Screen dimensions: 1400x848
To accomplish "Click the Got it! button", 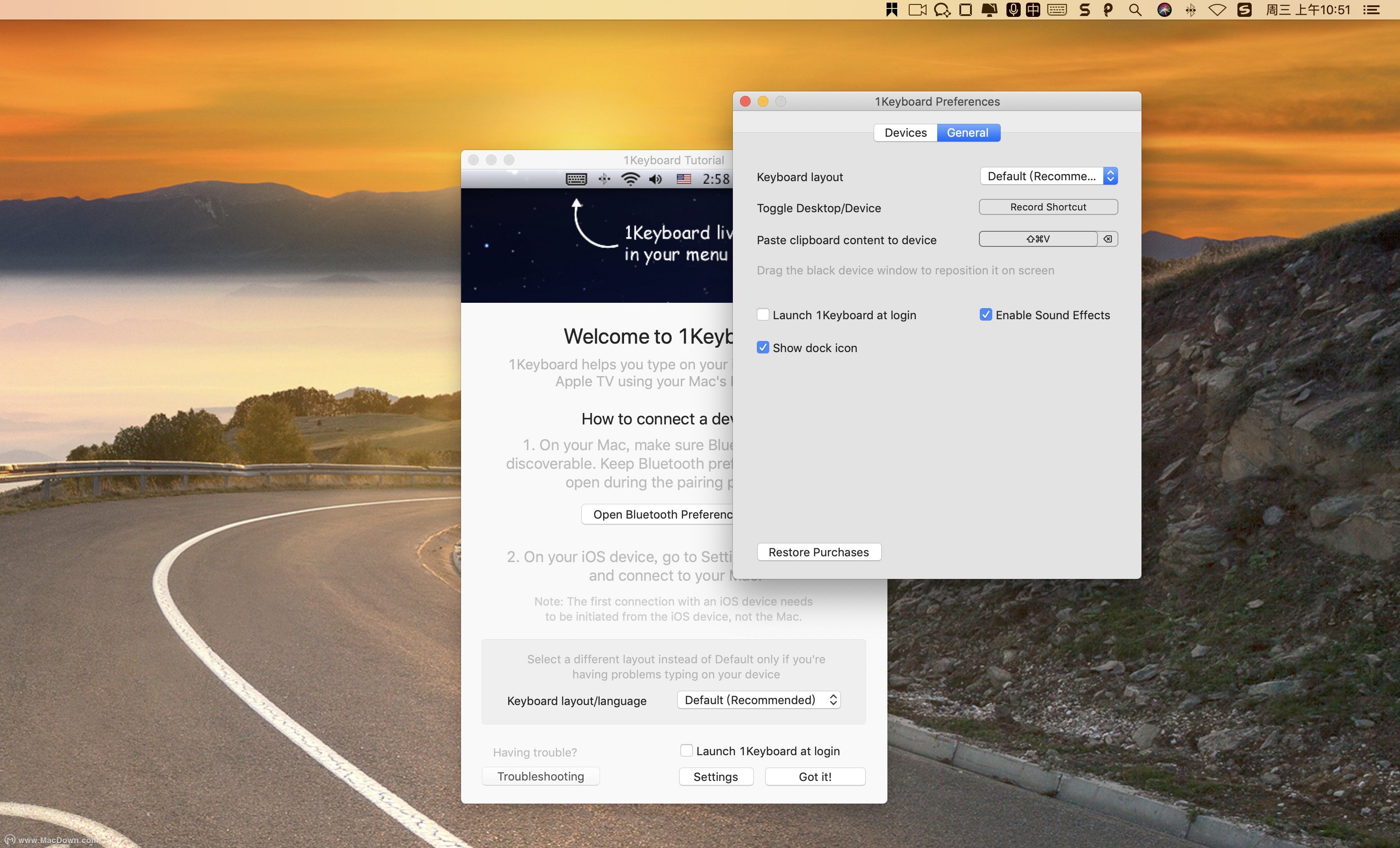I will 815,777.
